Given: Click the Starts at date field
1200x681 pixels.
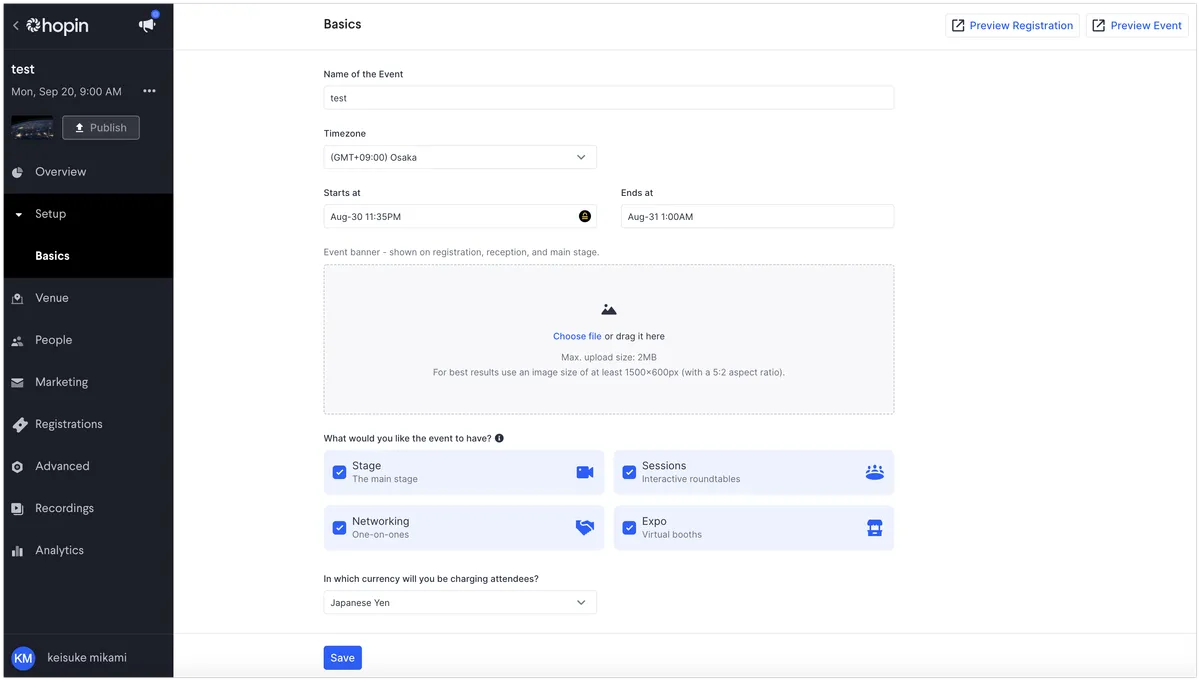Looking at the screenshot, I should coord(460,216).
